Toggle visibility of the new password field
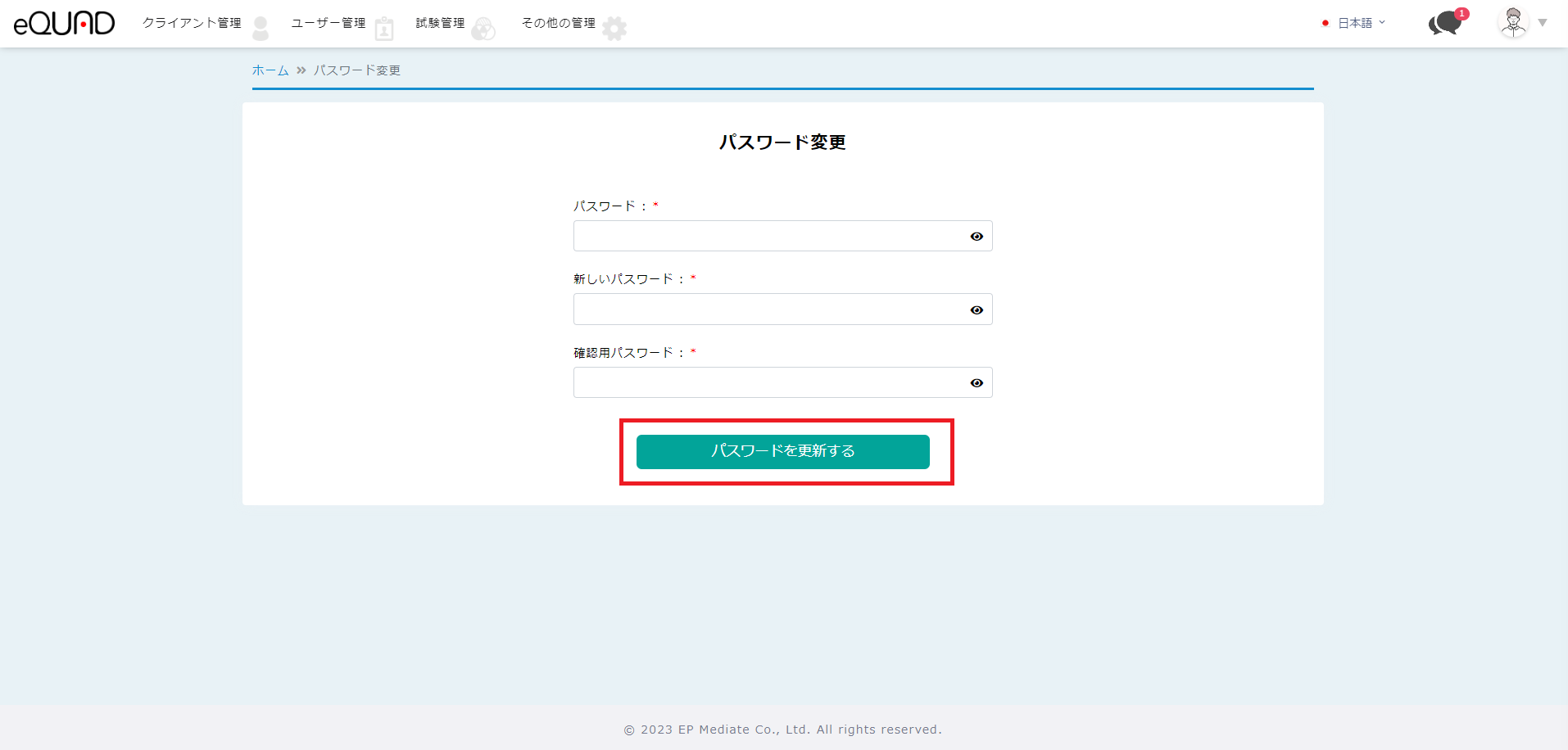This screenshot has width=1568, height=750. point(977,310)
